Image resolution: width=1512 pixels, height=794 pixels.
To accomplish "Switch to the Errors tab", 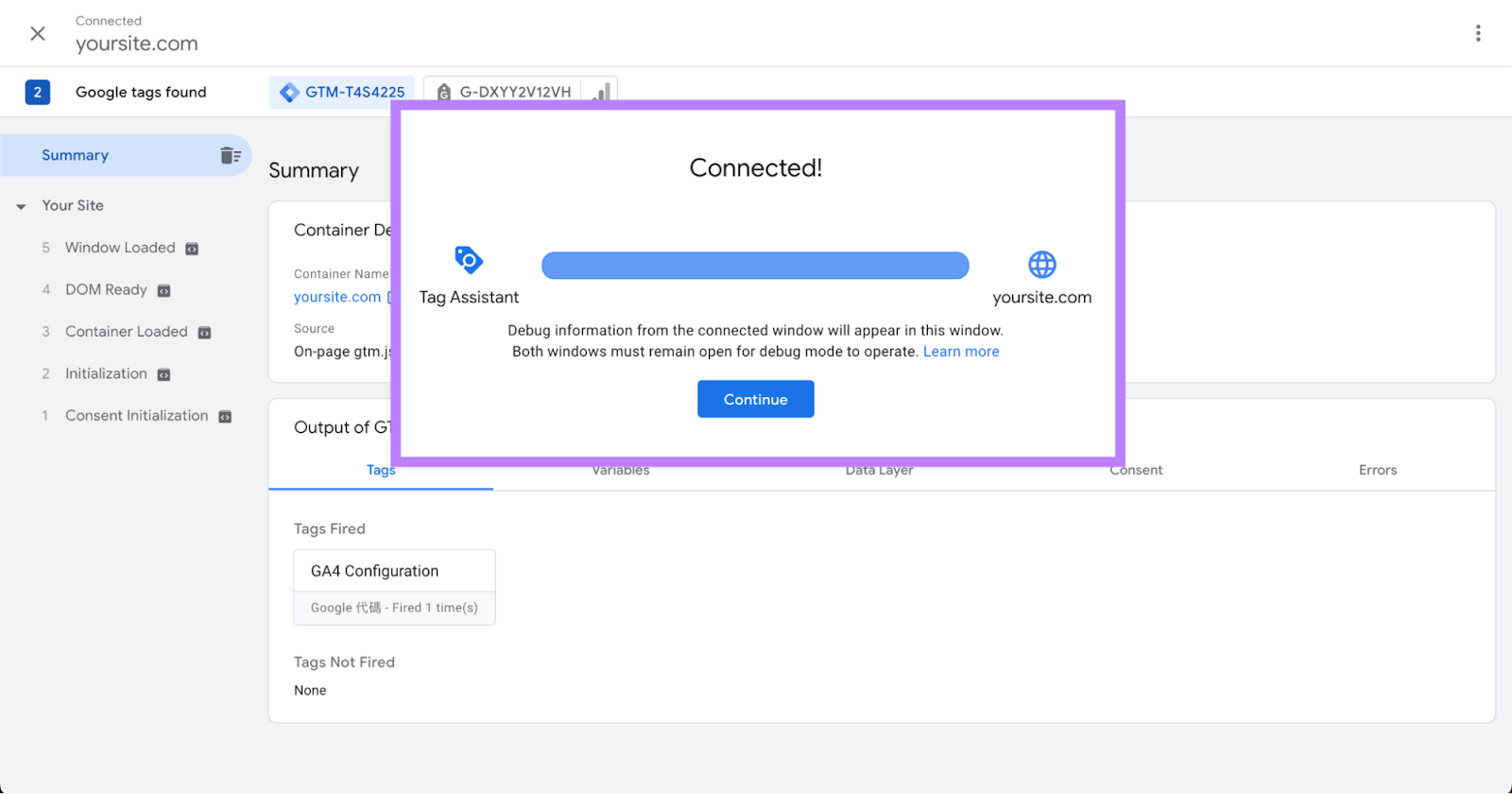I will (x=1377, y=470).
